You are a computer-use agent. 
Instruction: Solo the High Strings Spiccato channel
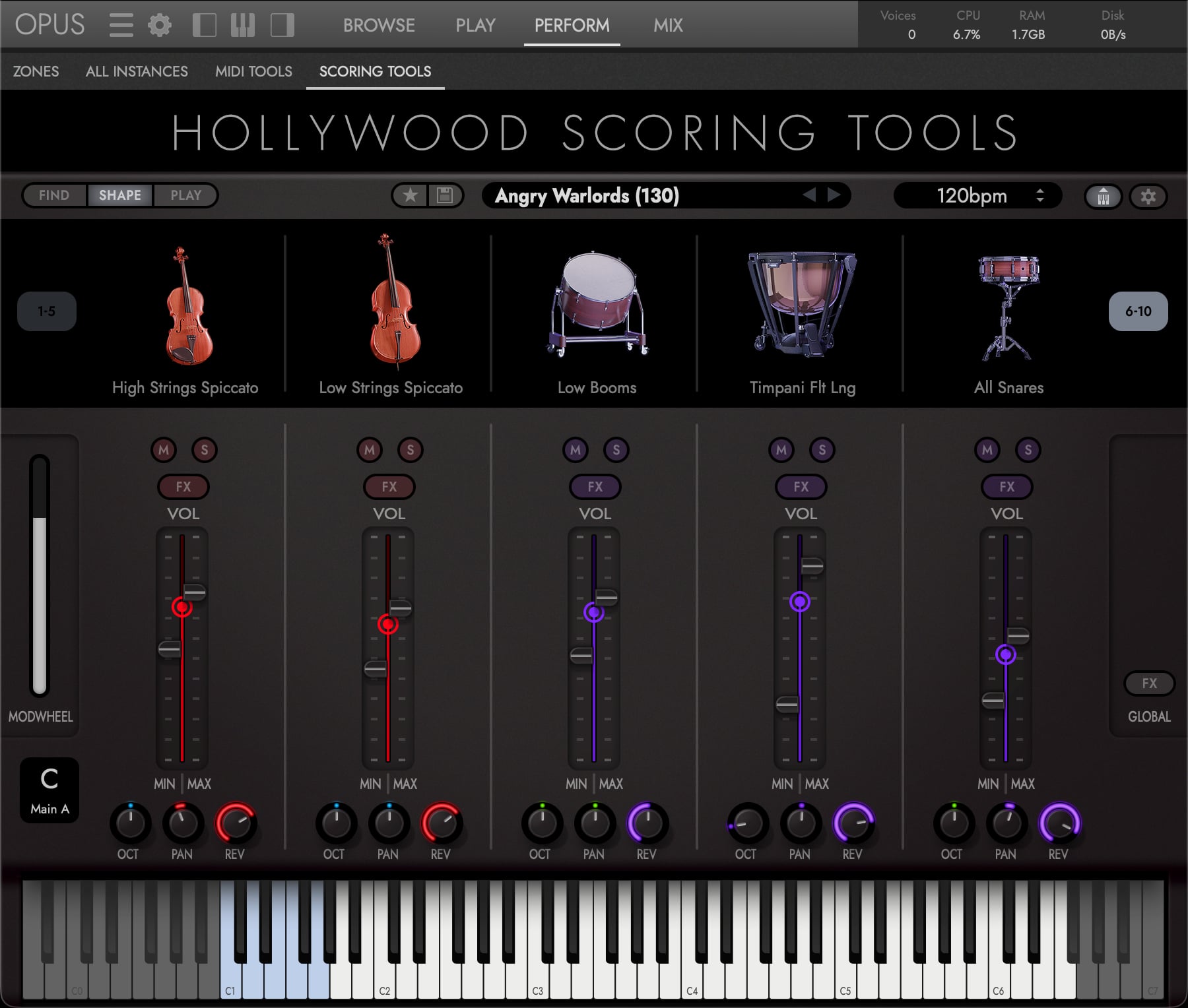pyautogui.click(x=205, y=450)
